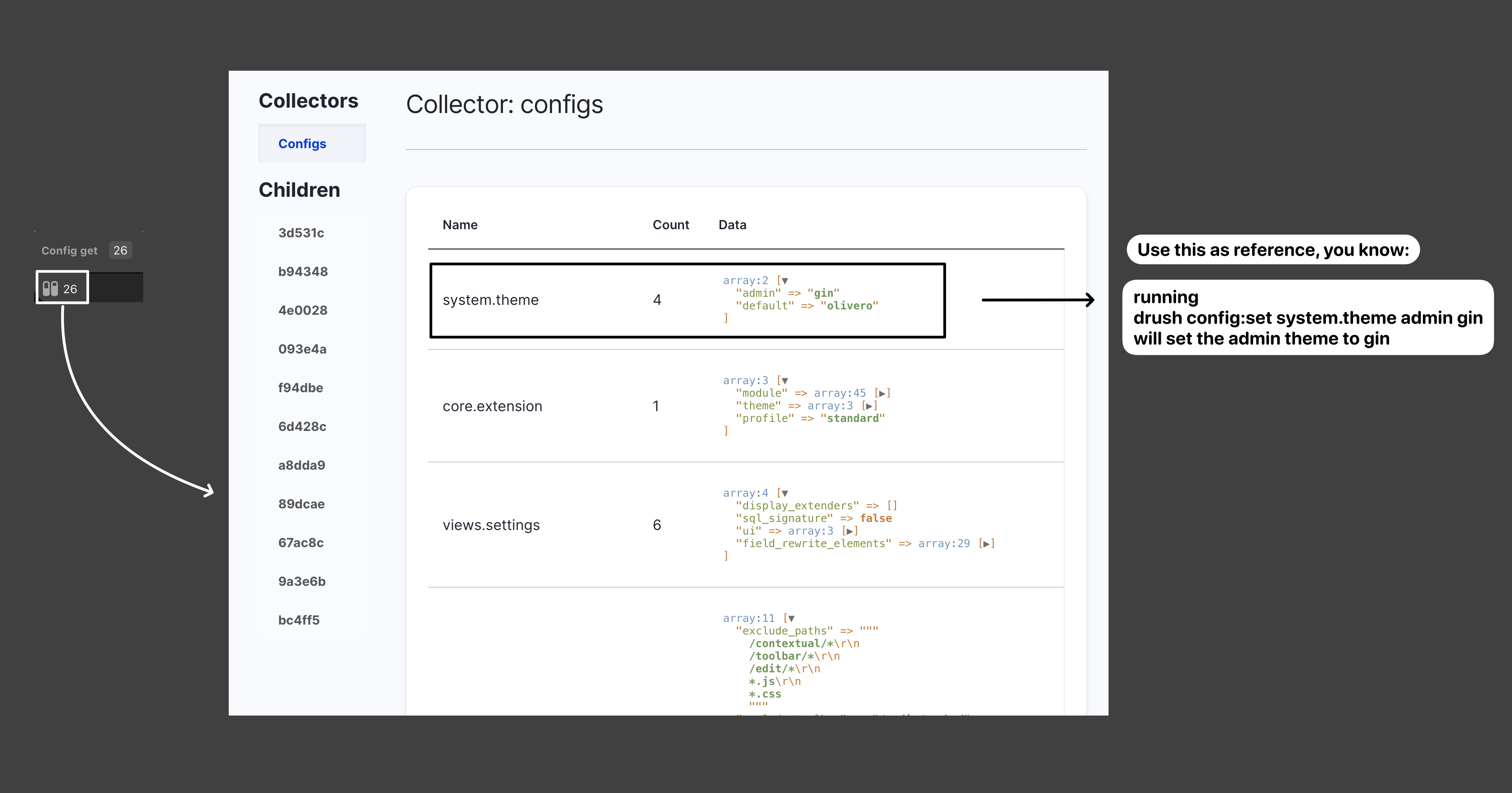The image size is (1512, 793).
Task: Click the config toolbar icon showing 26
Action: (61, 288)
